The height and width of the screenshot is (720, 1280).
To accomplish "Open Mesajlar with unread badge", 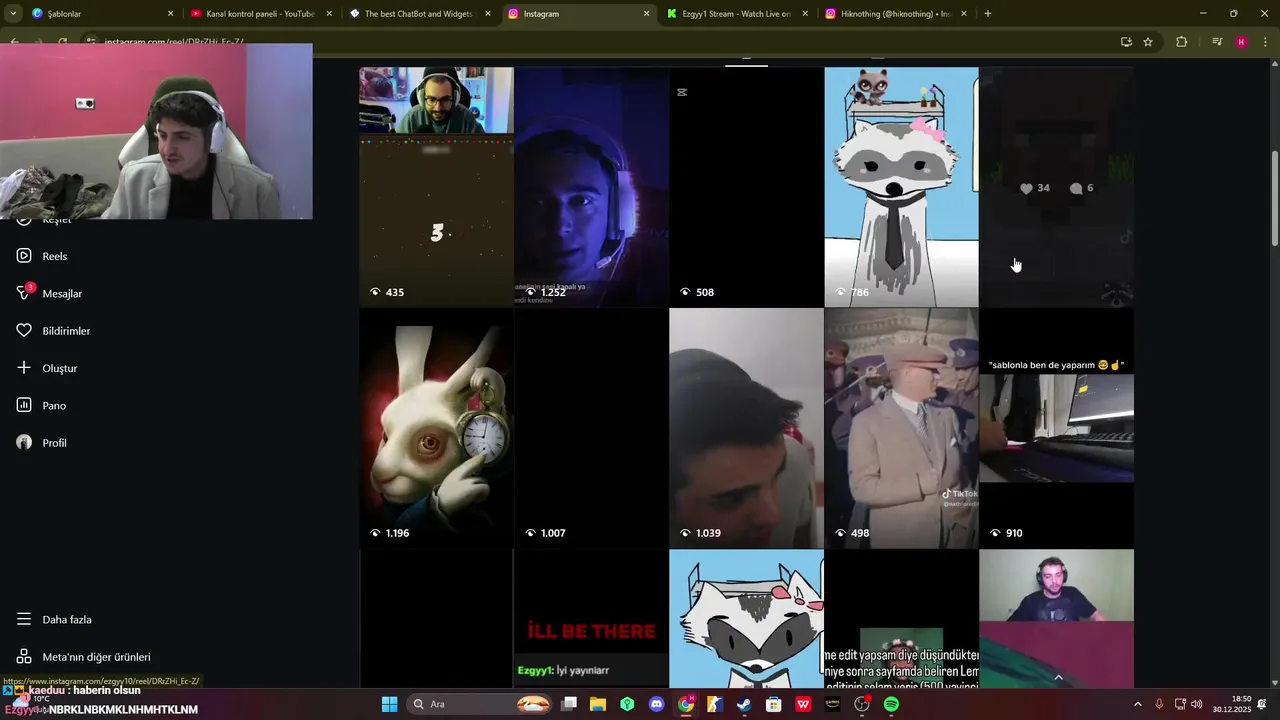I will tap(49, 293).
